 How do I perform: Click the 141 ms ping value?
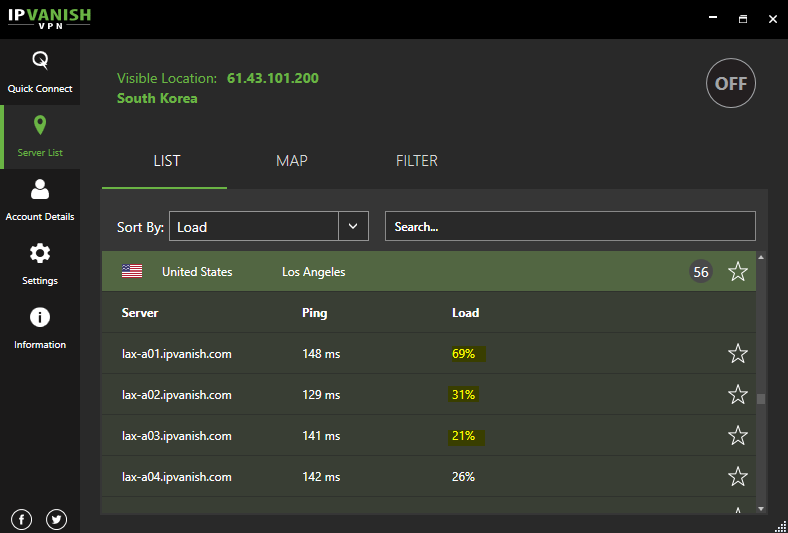click(x=321, y=436)
